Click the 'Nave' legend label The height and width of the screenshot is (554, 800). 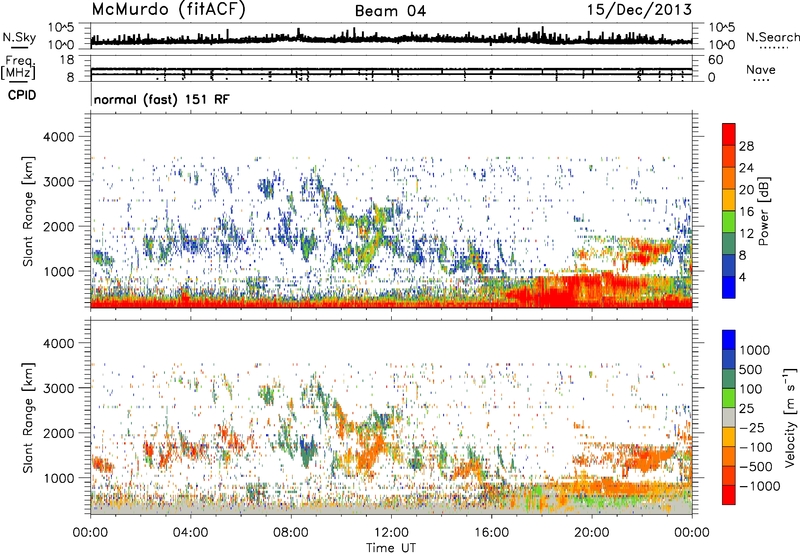[760, 69]
